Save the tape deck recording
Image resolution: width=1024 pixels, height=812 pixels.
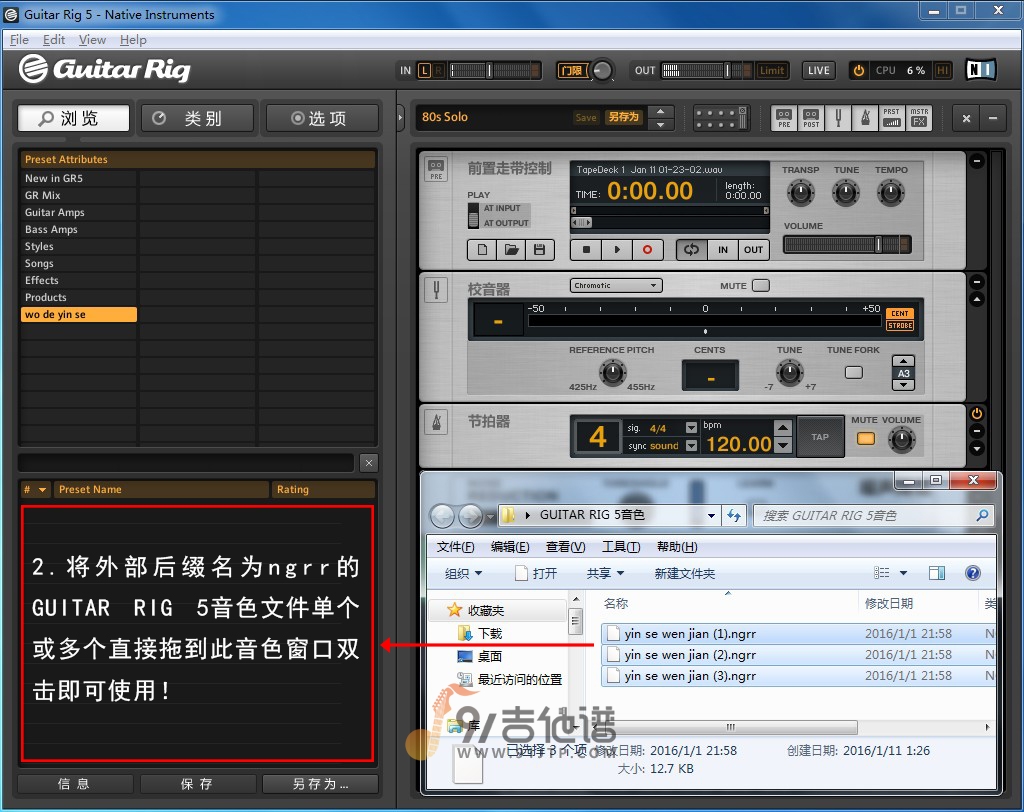(539, 250)
